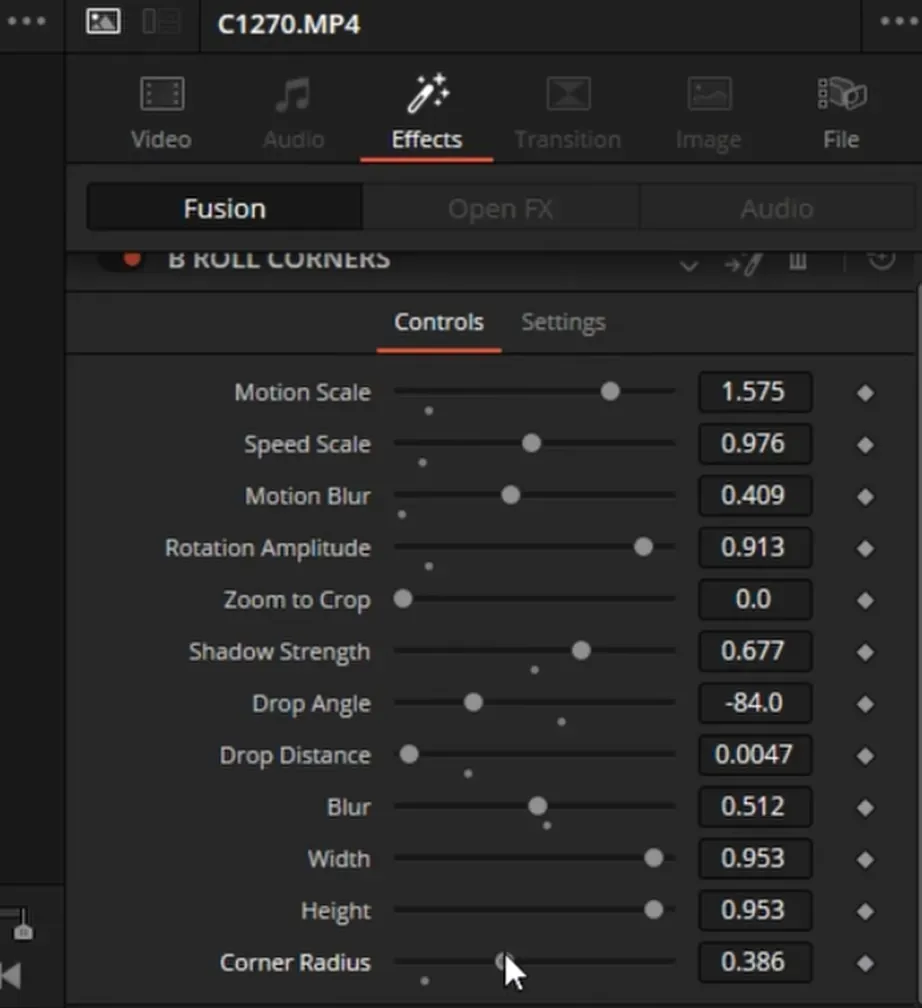
Task: Switch to the Open FX sub-tab
Action: [x=501, y=208]
